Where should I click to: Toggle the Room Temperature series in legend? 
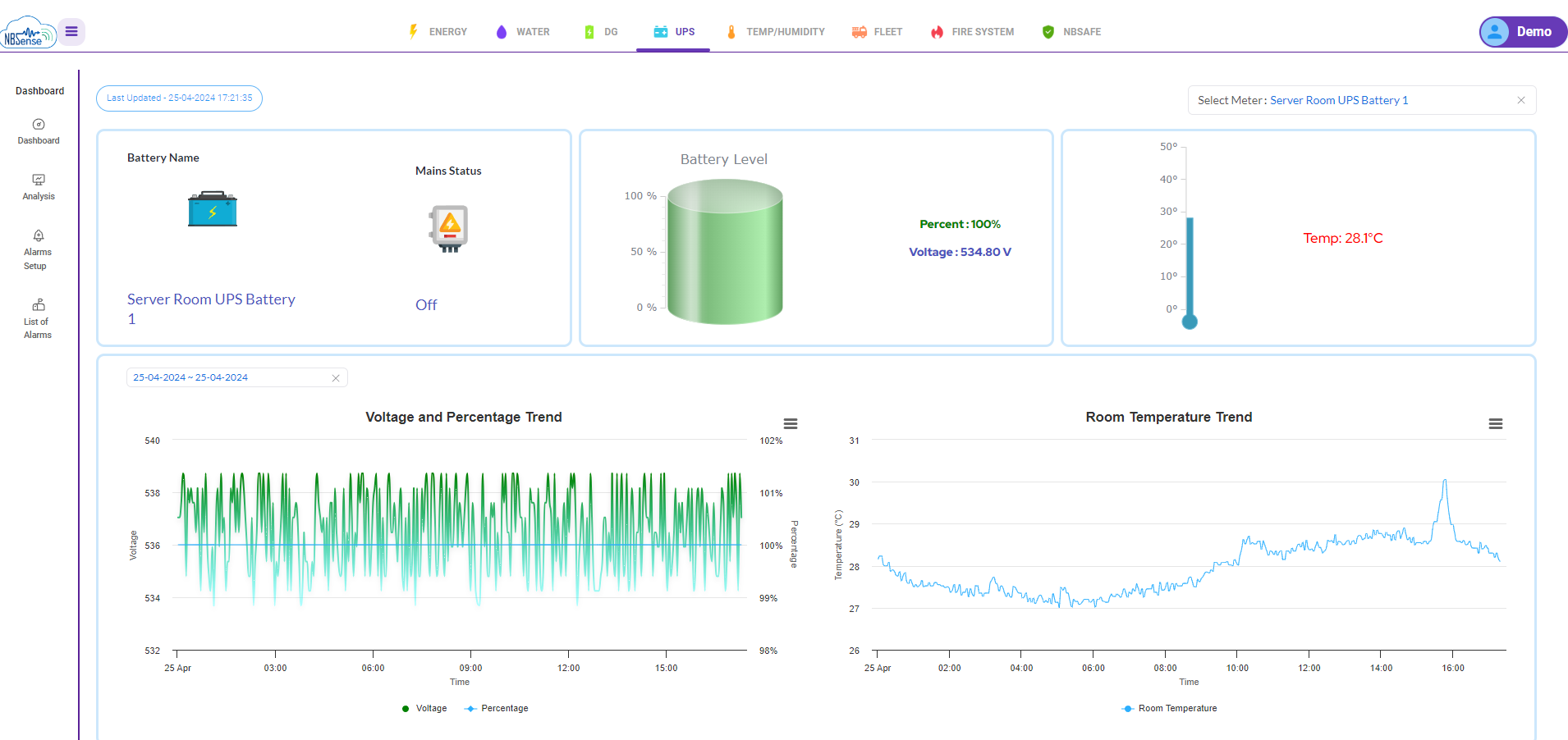[x=1169, y=709]
